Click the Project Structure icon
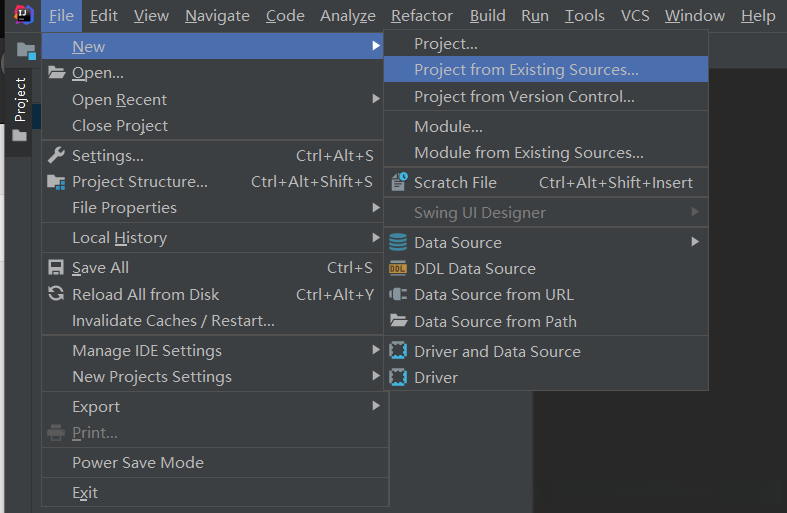Image resolution: width=787 pixels, height=513 pixels. coord(56,182)
